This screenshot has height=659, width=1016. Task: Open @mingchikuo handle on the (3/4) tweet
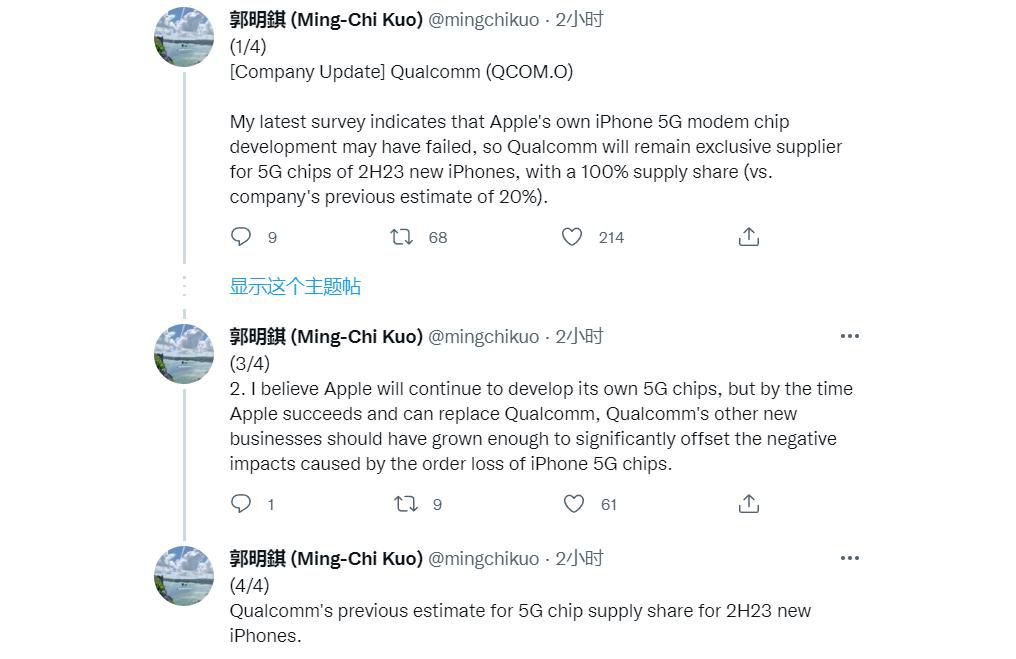coord(483,337)
